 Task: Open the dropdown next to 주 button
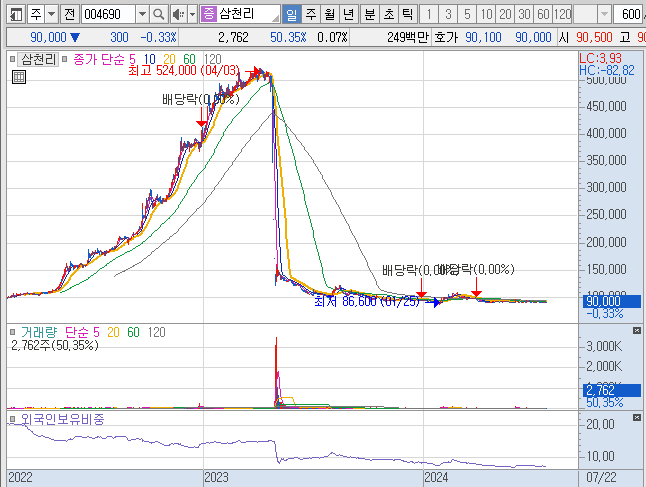(x=51, y=14)
